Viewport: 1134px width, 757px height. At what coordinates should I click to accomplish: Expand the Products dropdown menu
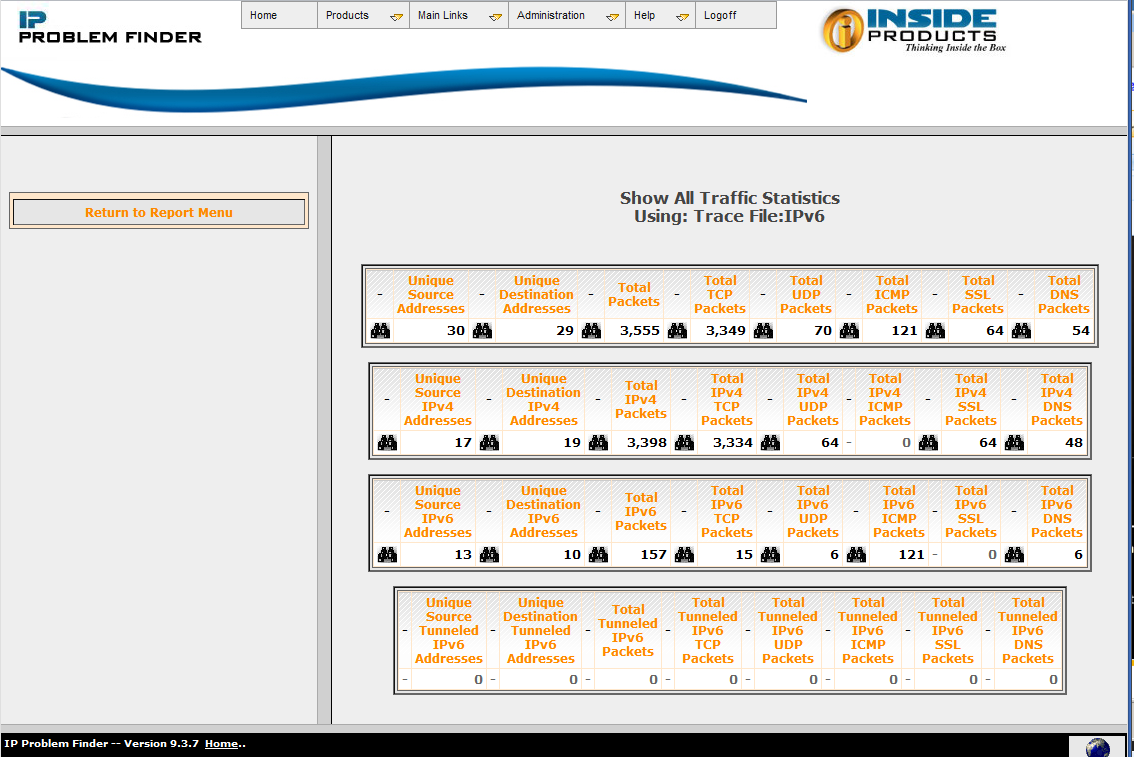pyautogui.click(x=363, y=16)
